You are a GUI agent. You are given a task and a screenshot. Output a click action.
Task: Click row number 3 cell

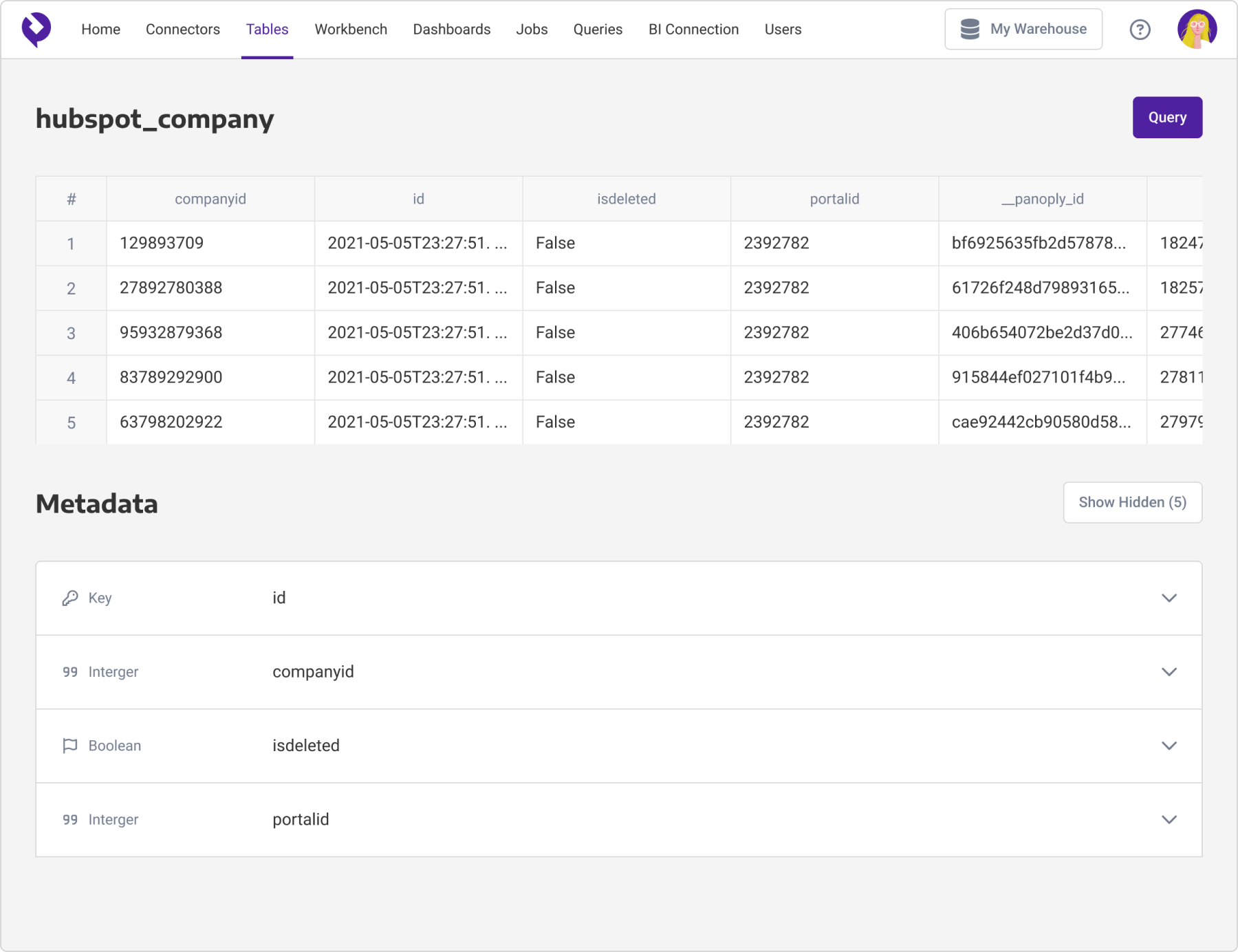(71, 333)
